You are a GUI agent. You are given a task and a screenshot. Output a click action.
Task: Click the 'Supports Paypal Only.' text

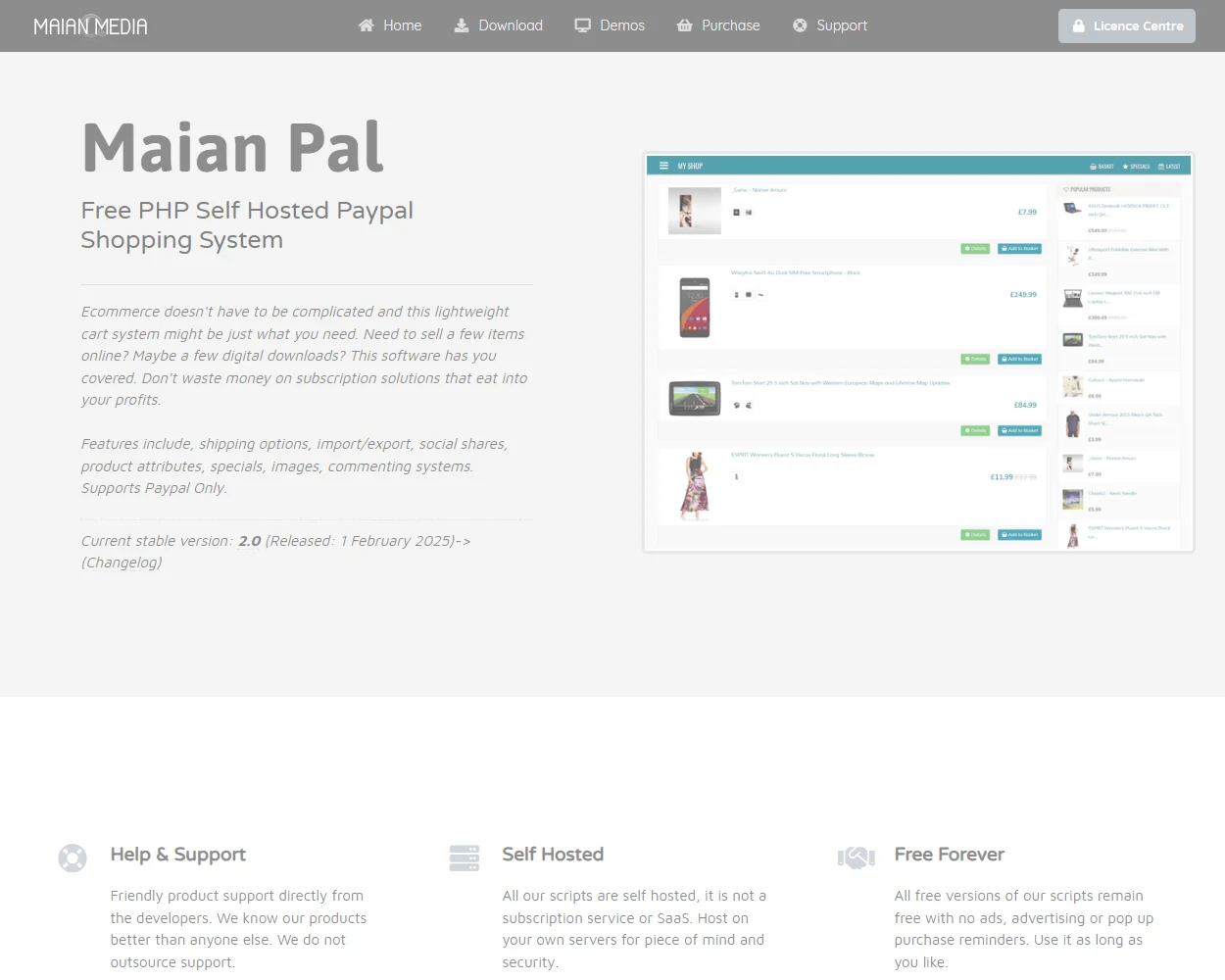pyautogui.click(x=154, y=488)
